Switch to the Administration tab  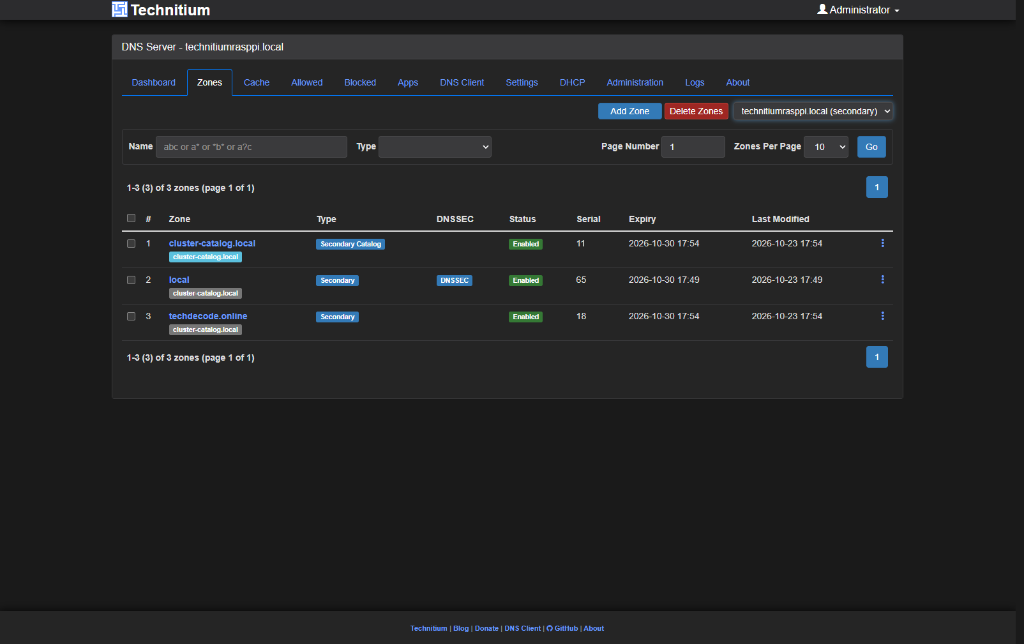pyautogui.click(x=635, y=82)
